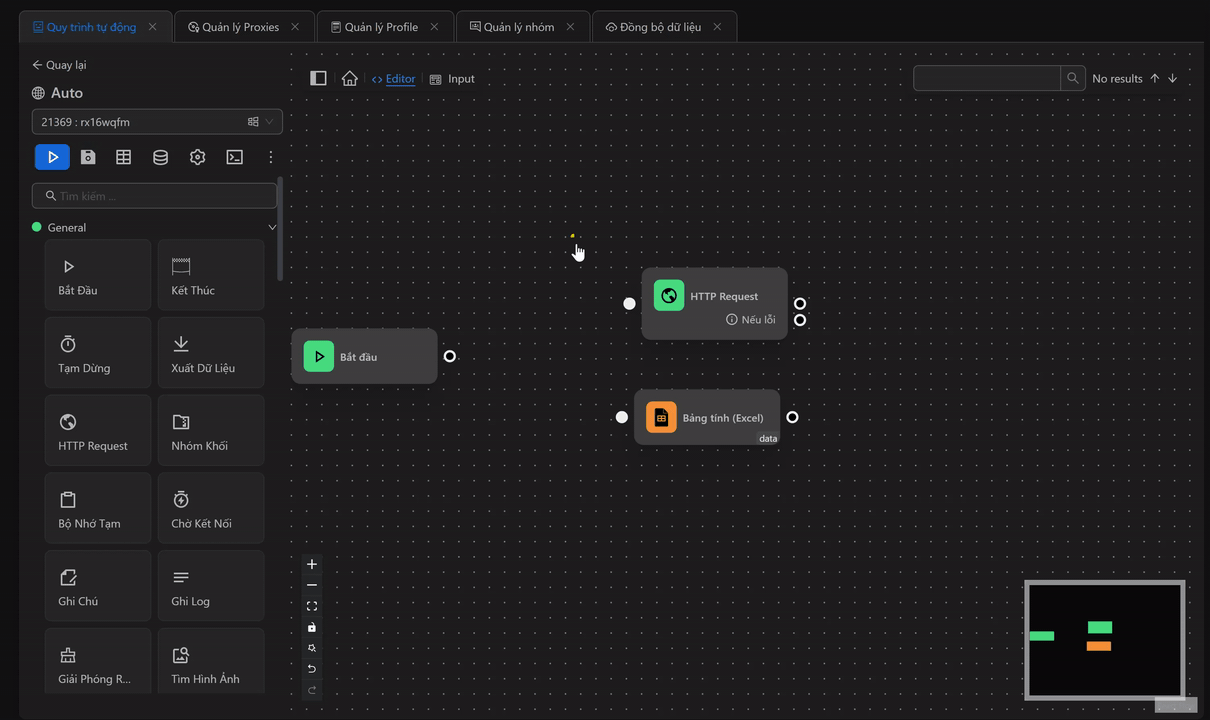The height and width of the screenshot is (720, 1210).
Task: Click the zoom-to-fit icon on canvas toolbar
Action: click(311, 605)
